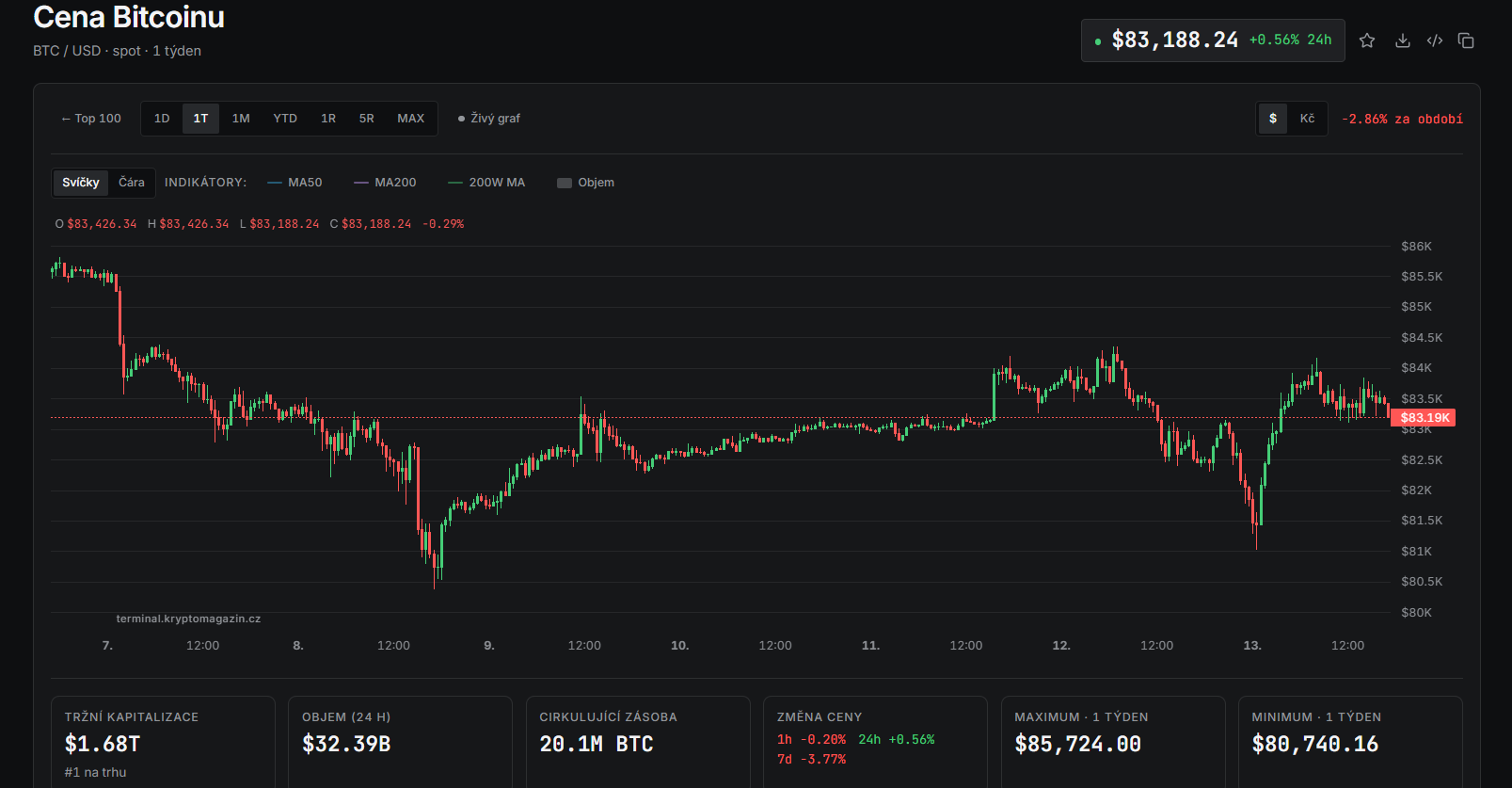
Task: Add Bitcoin to favorites with star icon
Action: pos(1367,40)
